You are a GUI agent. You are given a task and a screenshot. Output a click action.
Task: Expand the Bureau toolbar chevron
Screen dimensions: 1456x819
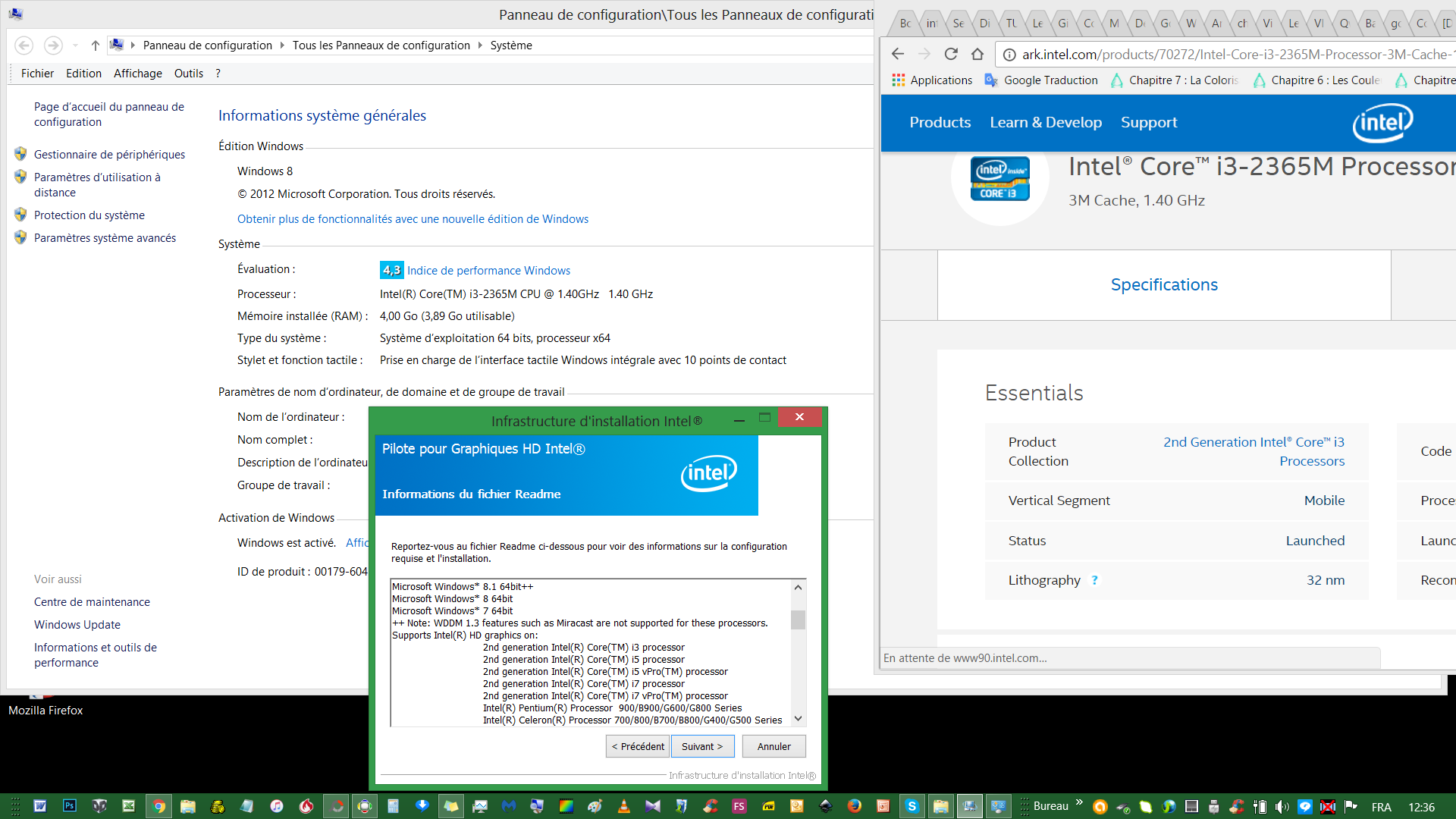click(x=1079, y=802)
